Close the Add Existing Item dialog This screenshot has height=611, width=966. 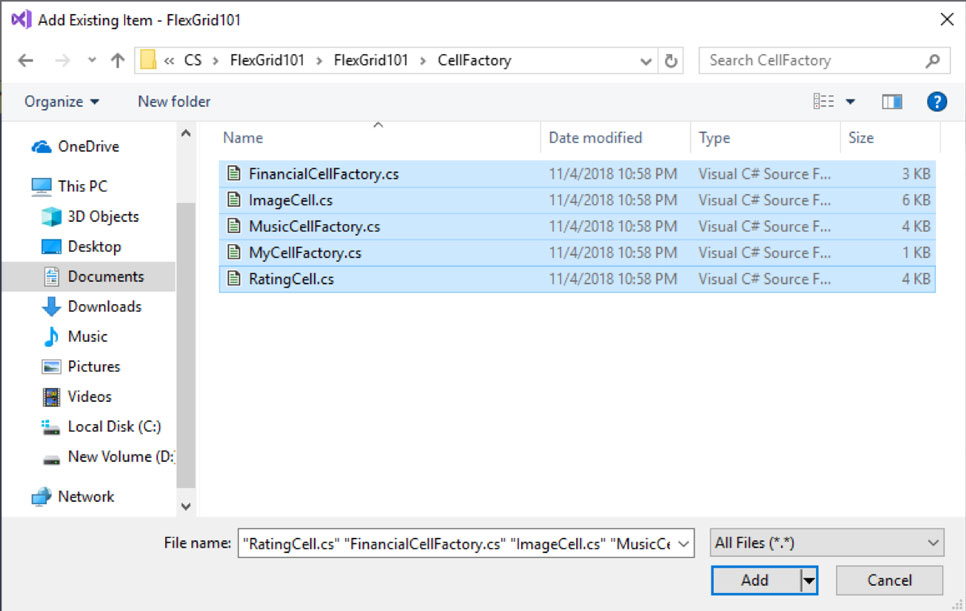(947, 20)
